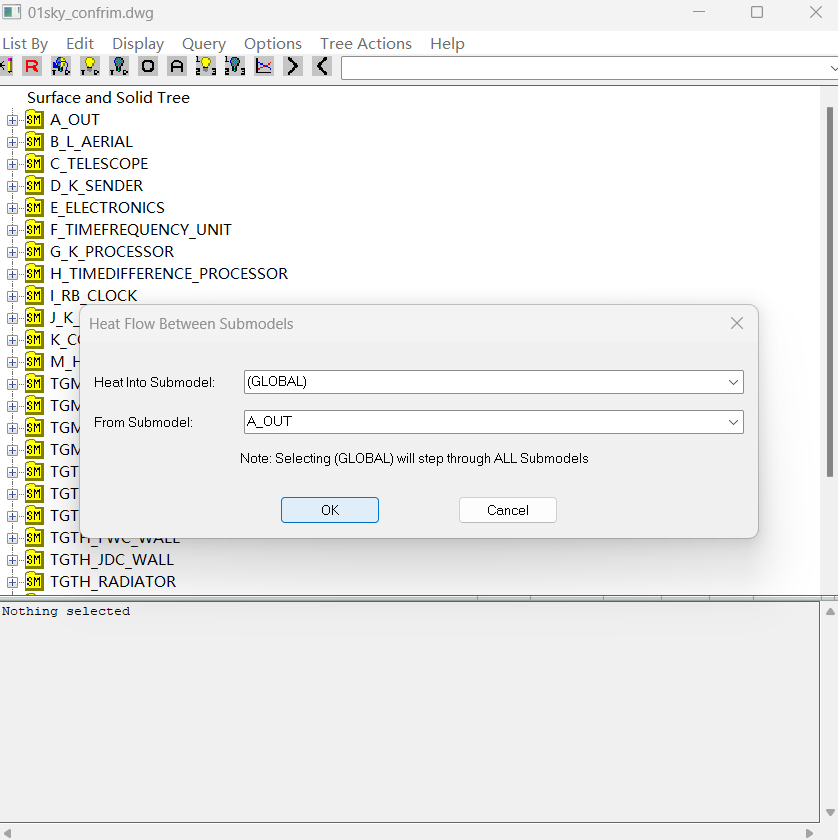Viewport: 838px width, 840px height.
Task: Click the left-pointing arrow toolbar icon
Action: pyautogui.click(x=321, y=66)
